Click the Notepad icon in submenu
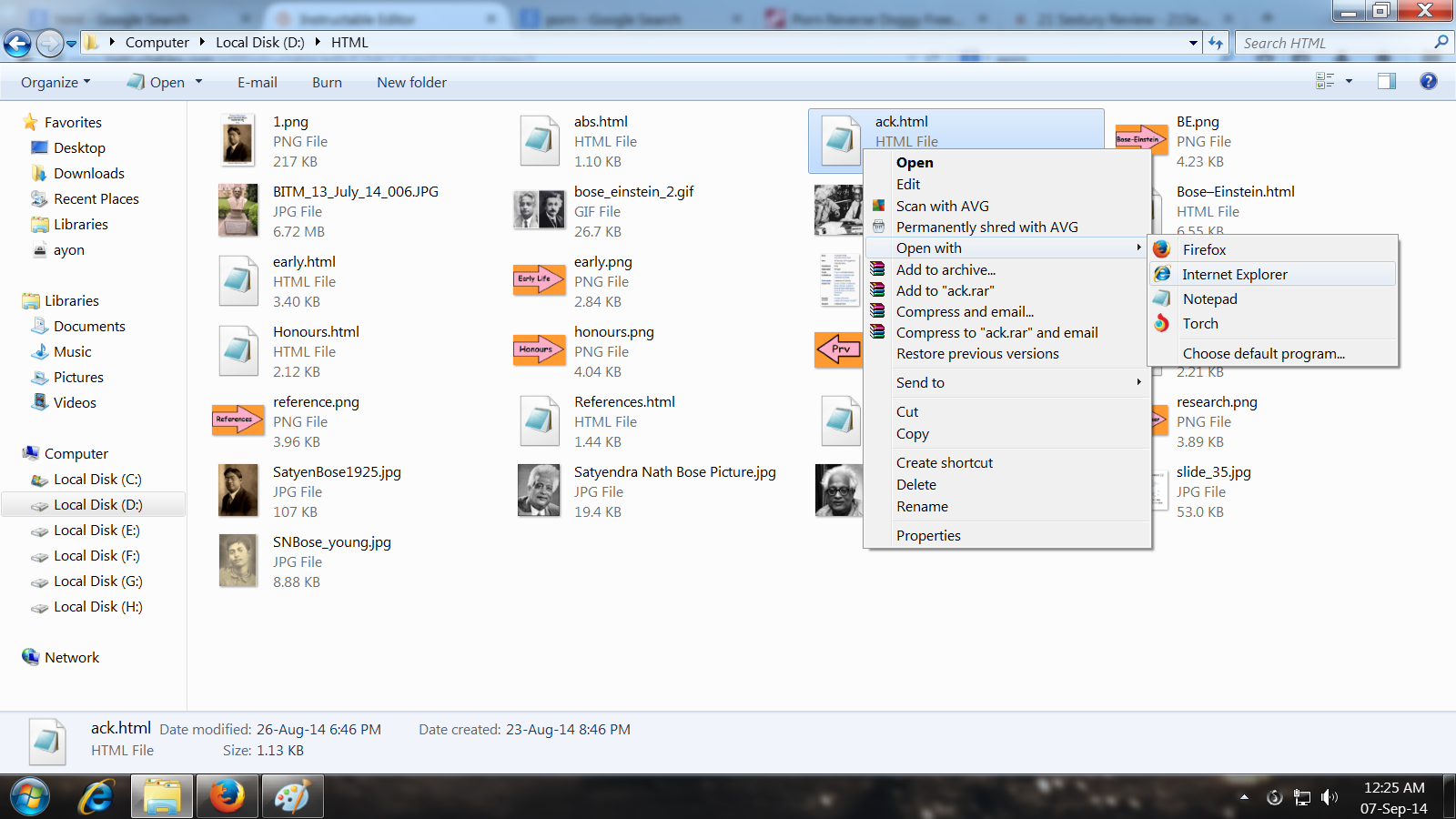This screenshot has width=1456, height=819. 1162,298
